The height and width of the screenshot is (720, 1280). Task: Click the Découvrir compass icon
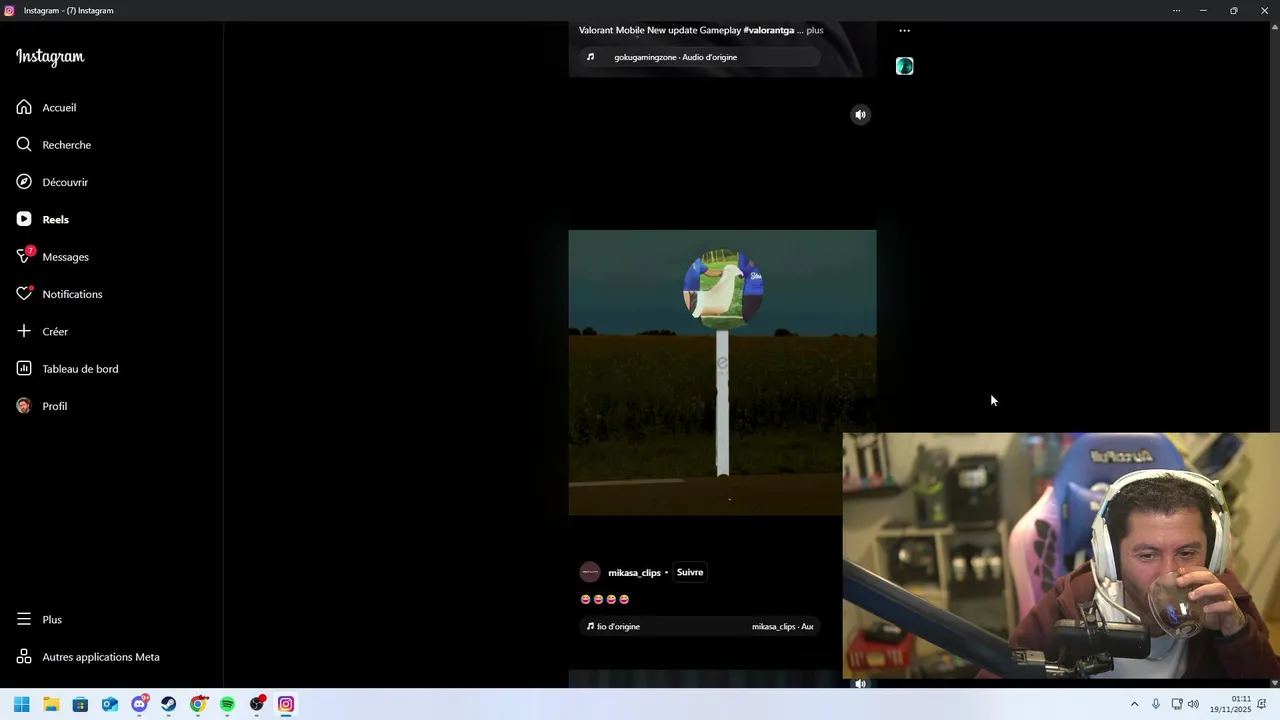click(24, 182)
